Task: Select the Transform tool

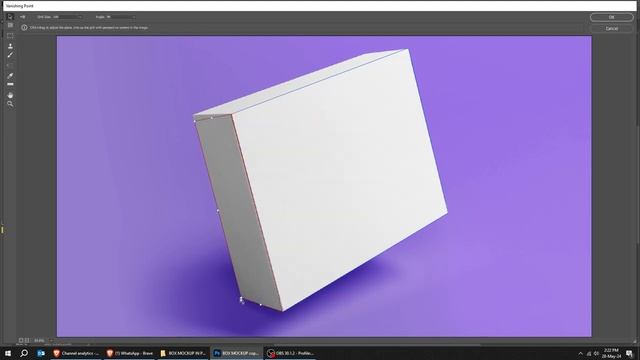Action: pyautogui.click(x=10, y=65)
